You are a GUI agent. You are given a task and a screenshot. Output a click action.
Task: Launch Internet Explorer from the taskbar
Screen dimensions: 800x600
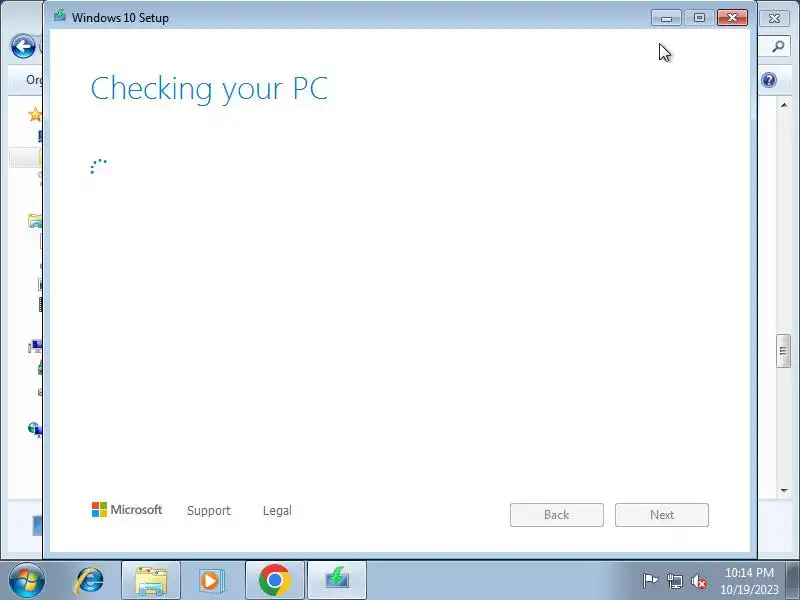point(90,581)
